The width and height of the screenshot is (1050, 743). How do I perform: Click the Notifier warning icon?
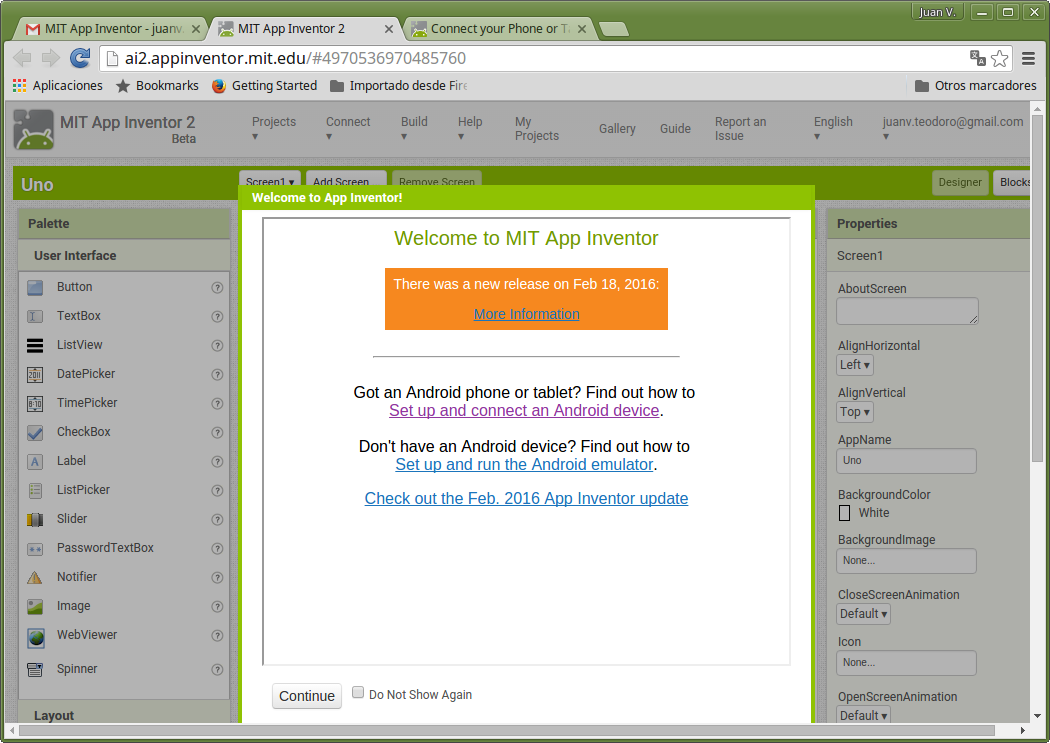coord(35,577)
